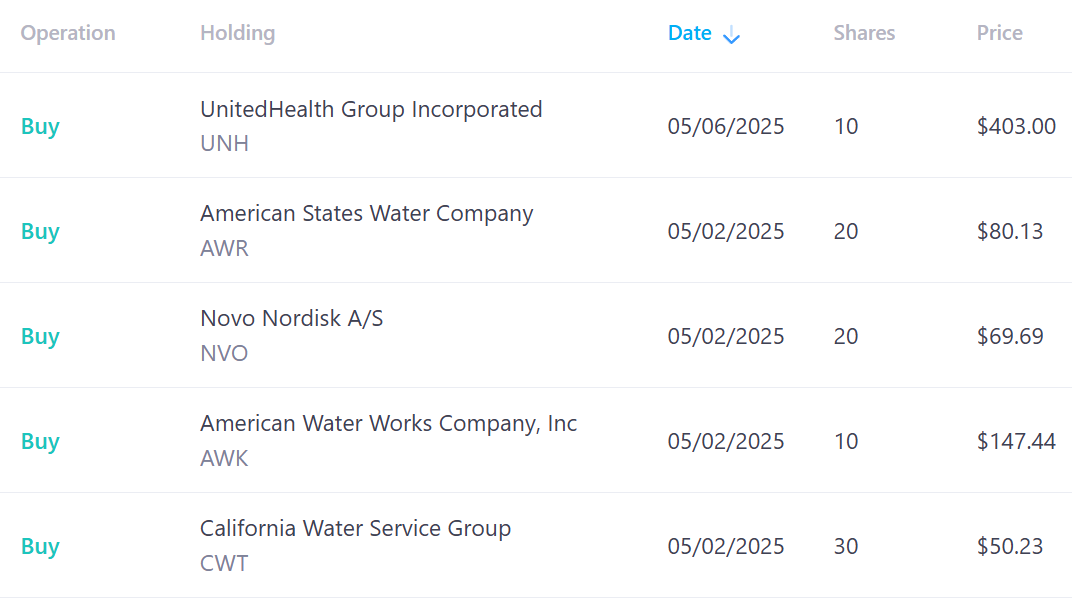Click the UNH ticker symbol
Image resolution: width=1072 pixels, height=599 pixels.
pyautogui.click(x=224, y=144)
